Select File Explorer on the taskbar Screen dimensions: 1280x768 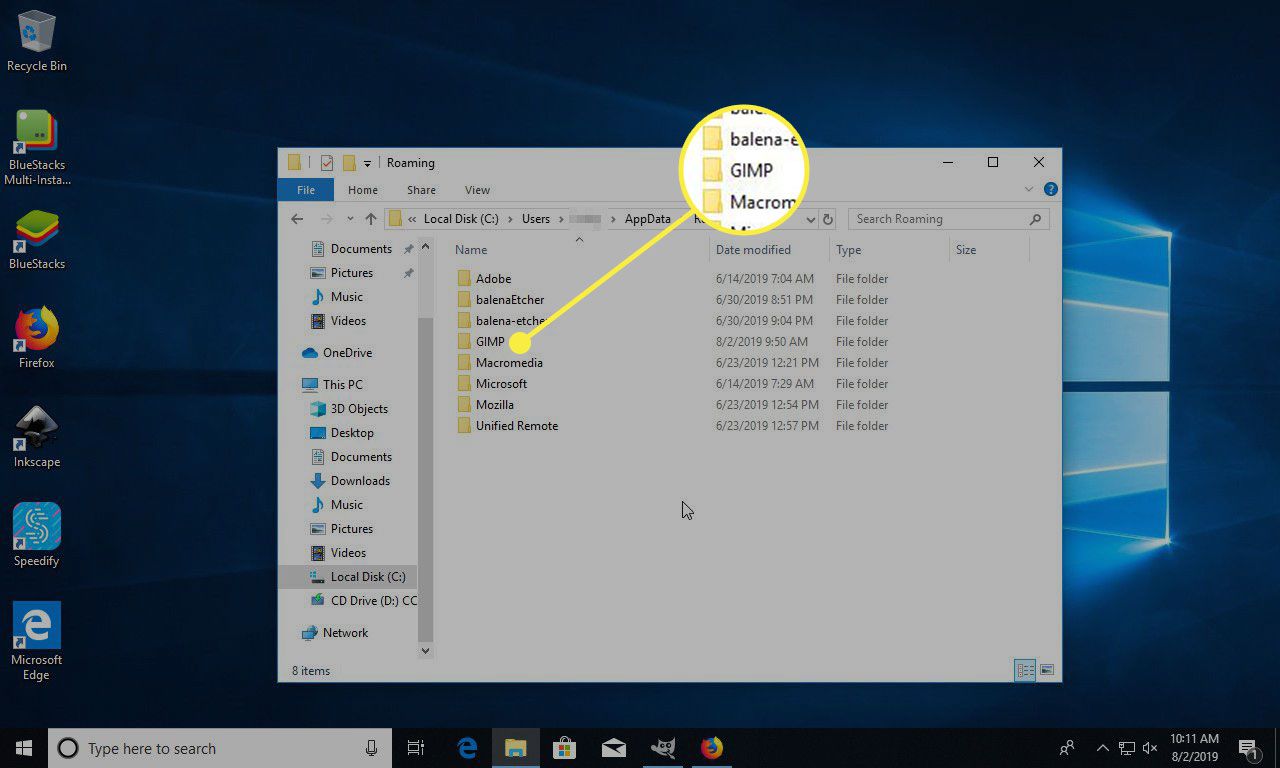[x=515, y=748]
